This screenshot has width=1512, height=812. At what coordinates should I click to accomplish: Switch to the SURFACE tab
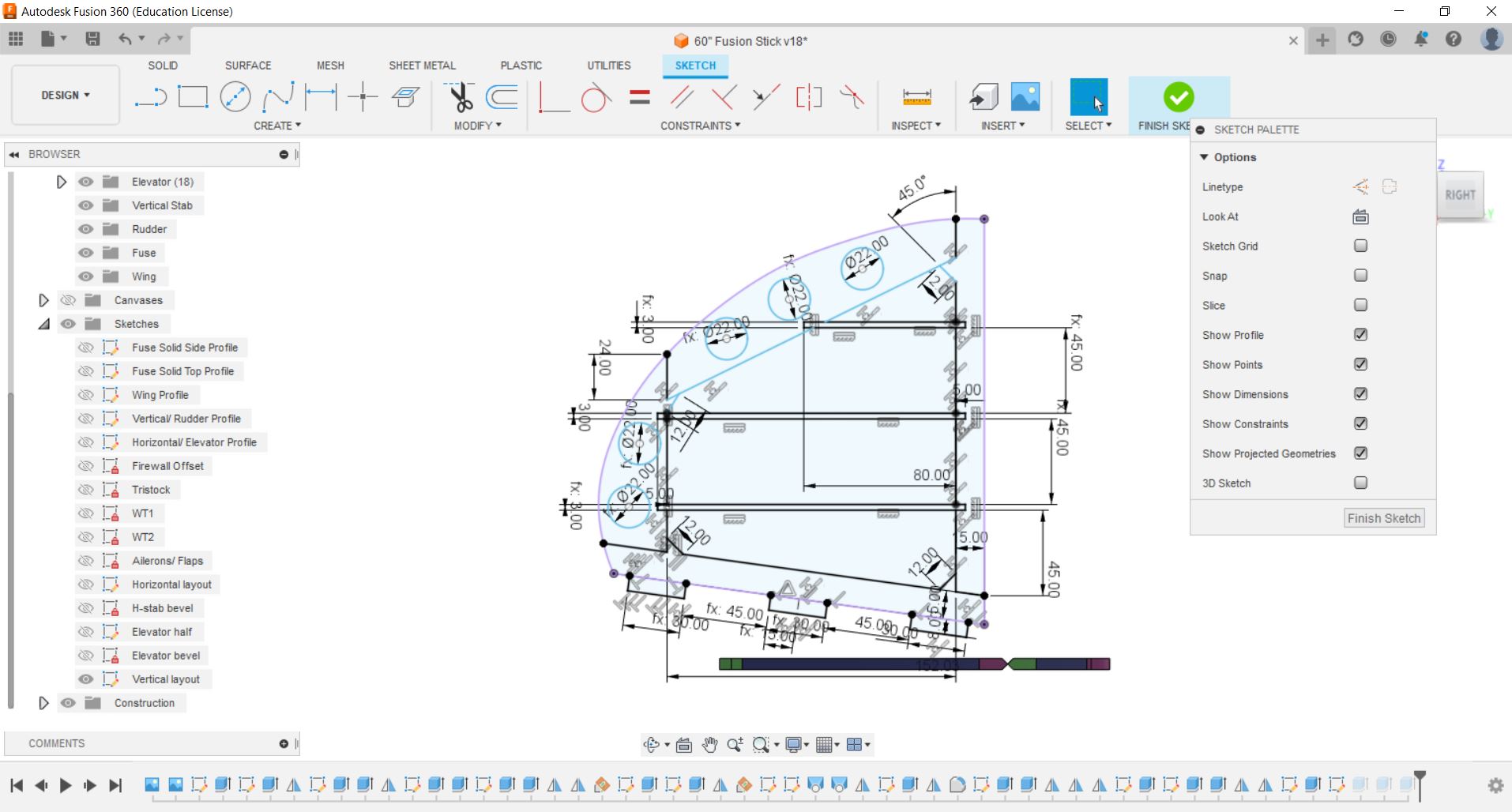[x=247, y=66]
